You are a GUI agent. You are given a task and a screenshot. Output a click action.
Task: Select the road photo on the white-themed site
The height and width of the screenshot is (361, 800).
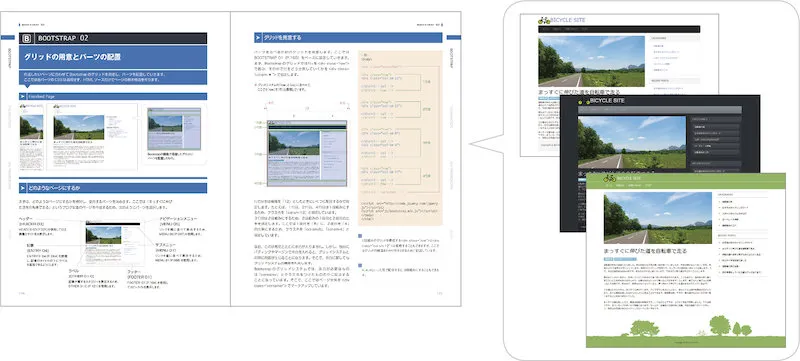click(x=591, y=61)
